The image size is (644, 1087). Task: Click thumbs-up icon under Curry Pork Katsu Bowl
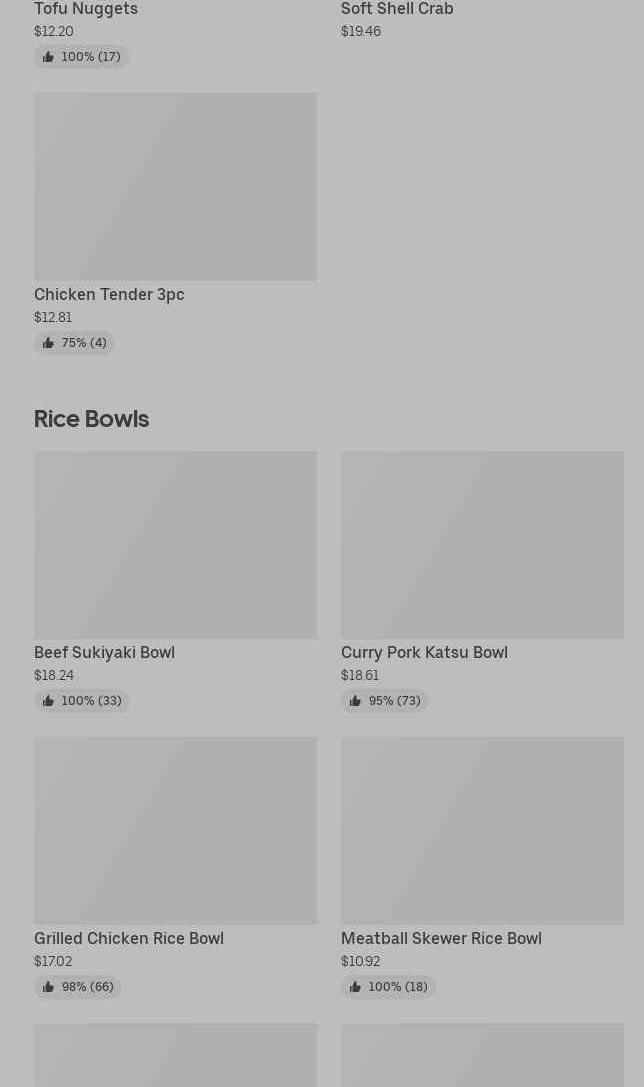click(x=355, y=701)
